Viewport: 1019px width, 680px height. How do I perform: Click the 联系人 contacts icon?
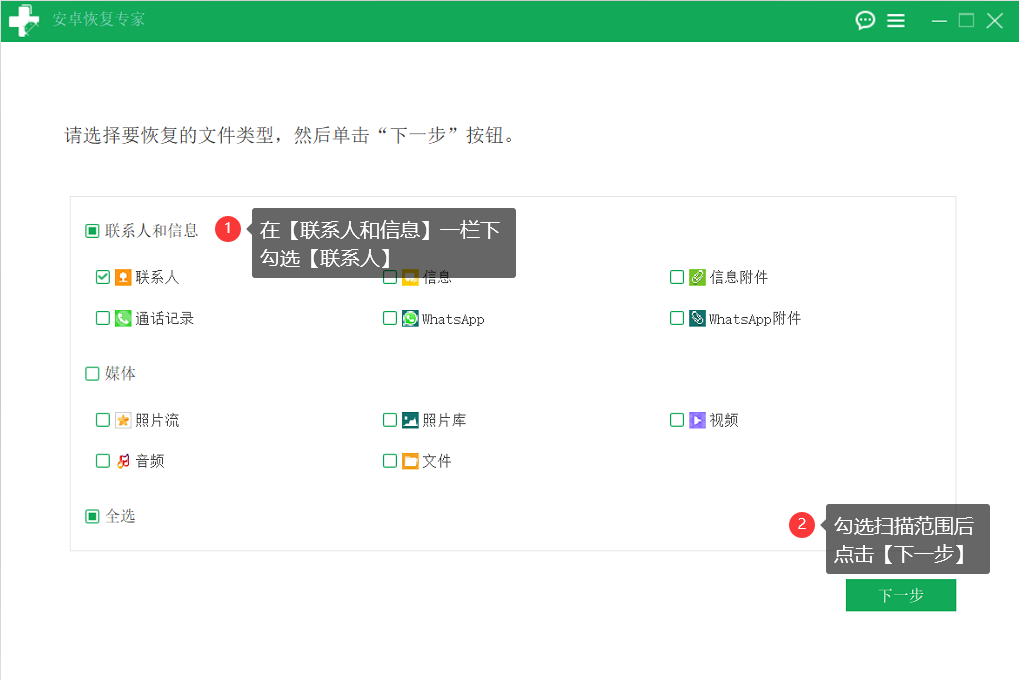coord(121,277)
